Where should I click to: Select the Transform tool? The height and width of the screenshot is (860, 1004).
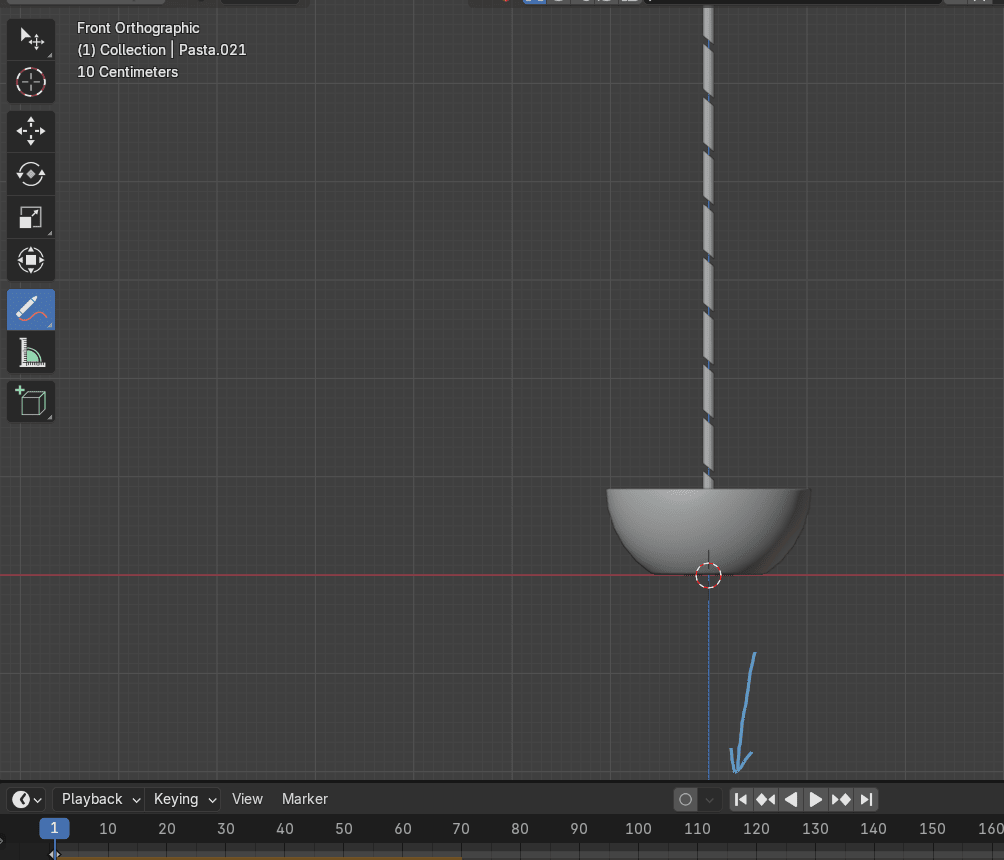tap(31, 260)
